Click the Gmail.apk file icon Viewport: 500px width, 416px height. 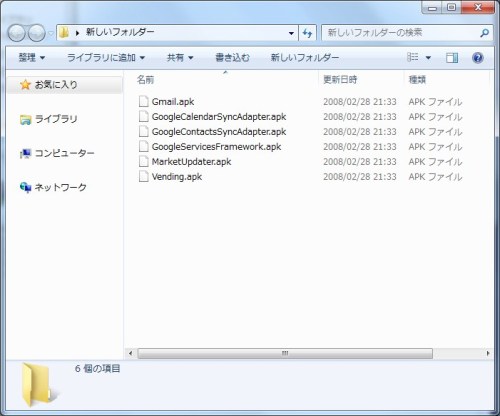click(143, 101)
